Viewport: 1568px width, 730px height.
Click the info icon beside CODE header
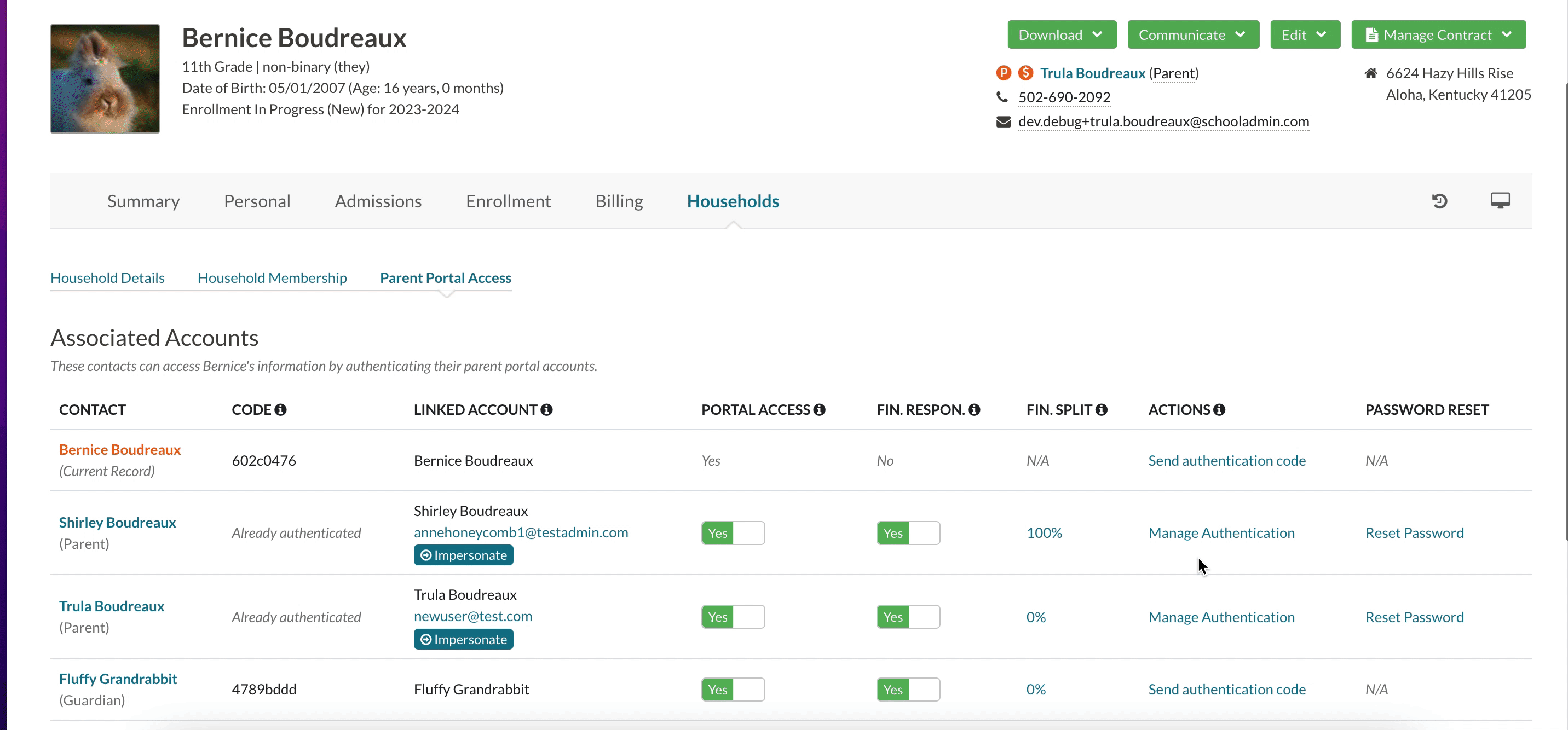click(280, 409)
